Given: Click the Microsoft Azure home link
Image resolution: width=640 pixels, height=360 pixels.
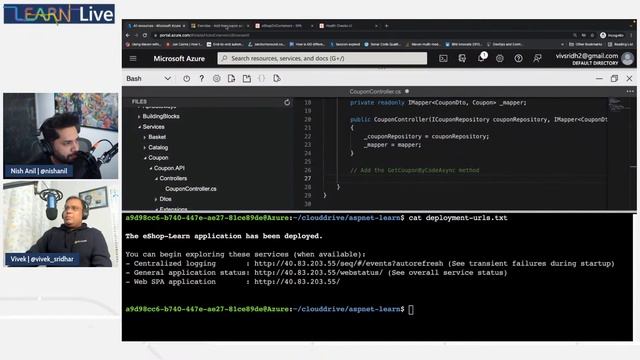Looking at the screenshot, I should (x=179, y=58).
